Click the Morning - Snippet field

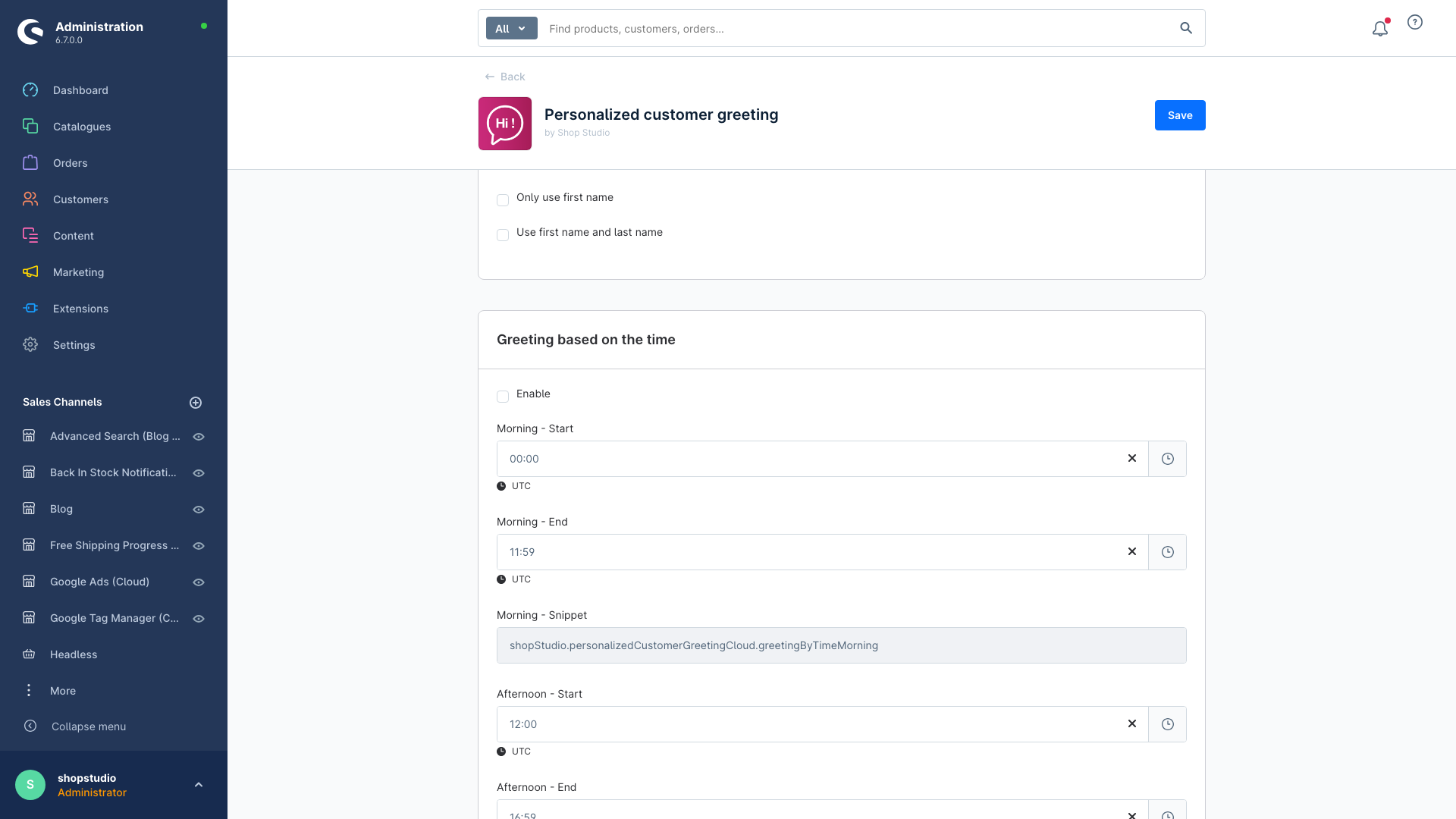point(842,645)
